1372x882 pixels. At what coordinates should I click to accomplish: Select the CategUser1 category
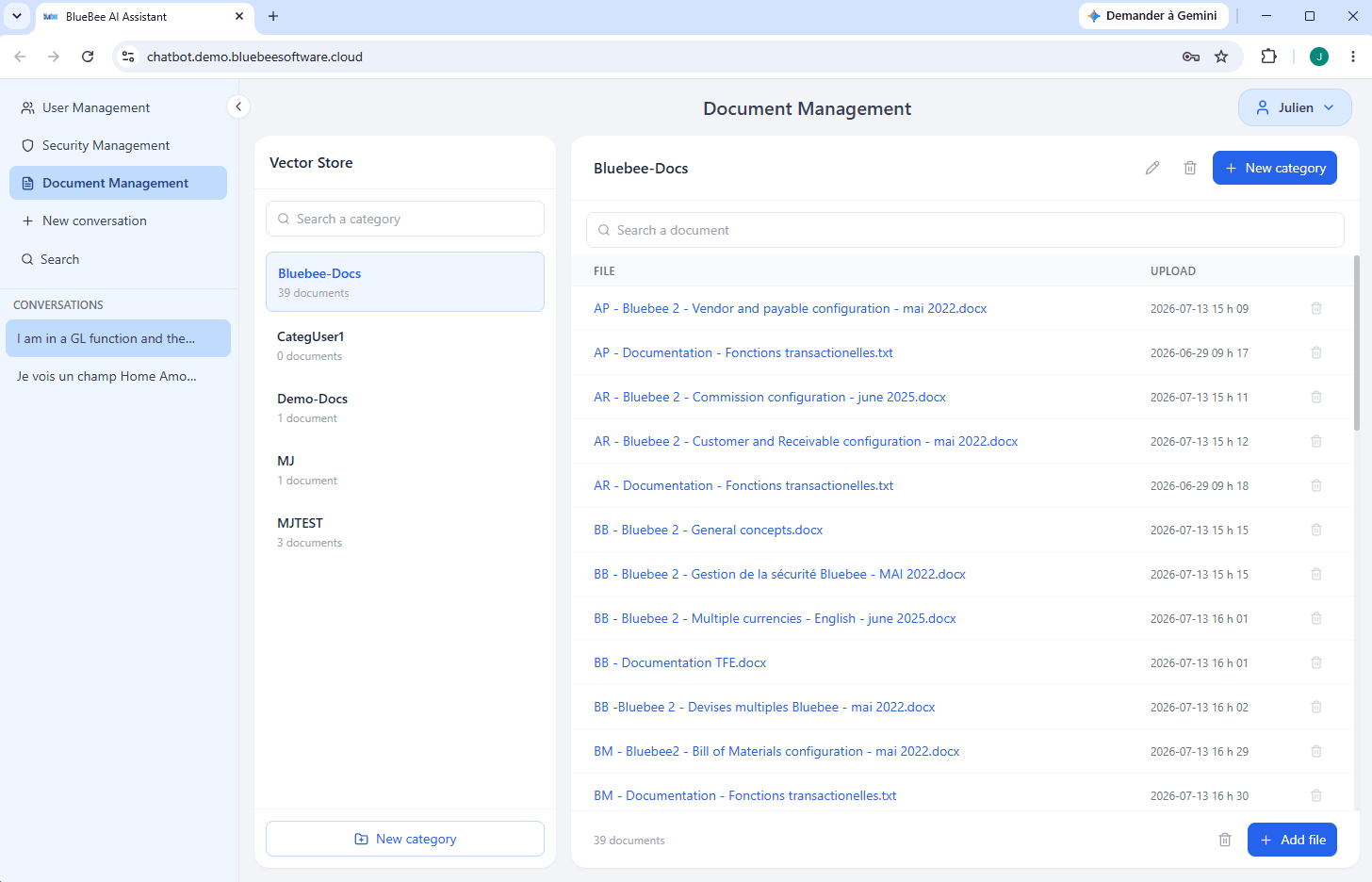[405, 345]
